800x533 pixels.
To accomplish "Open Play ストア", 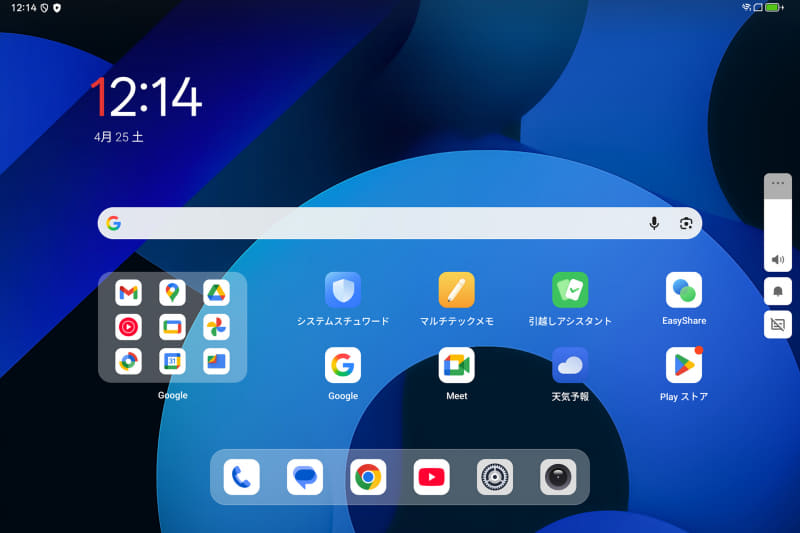I will 684,365.
